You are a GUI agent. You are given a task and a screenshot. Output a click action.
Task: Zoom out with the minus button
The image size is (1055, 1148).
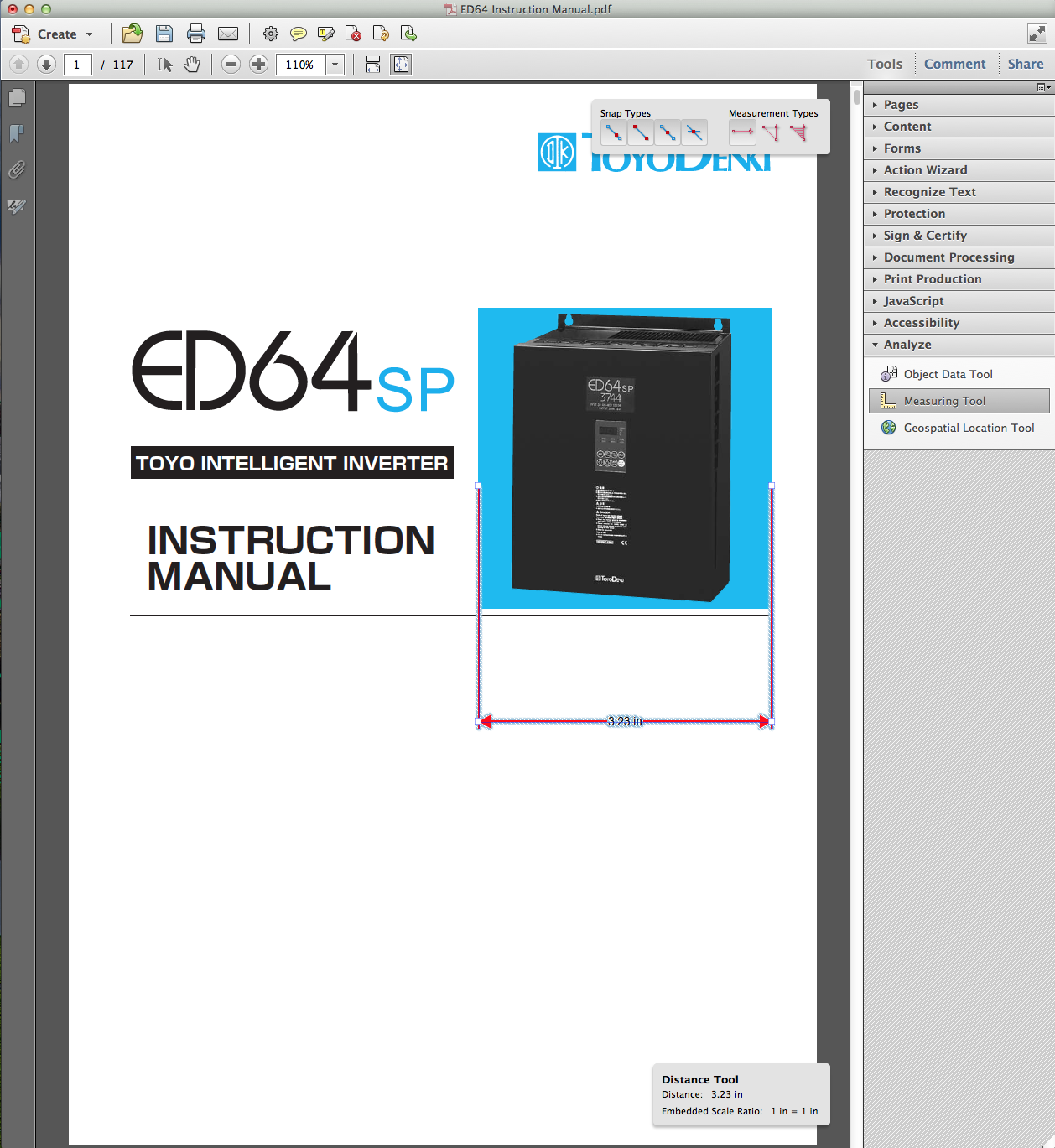point(231,65)
